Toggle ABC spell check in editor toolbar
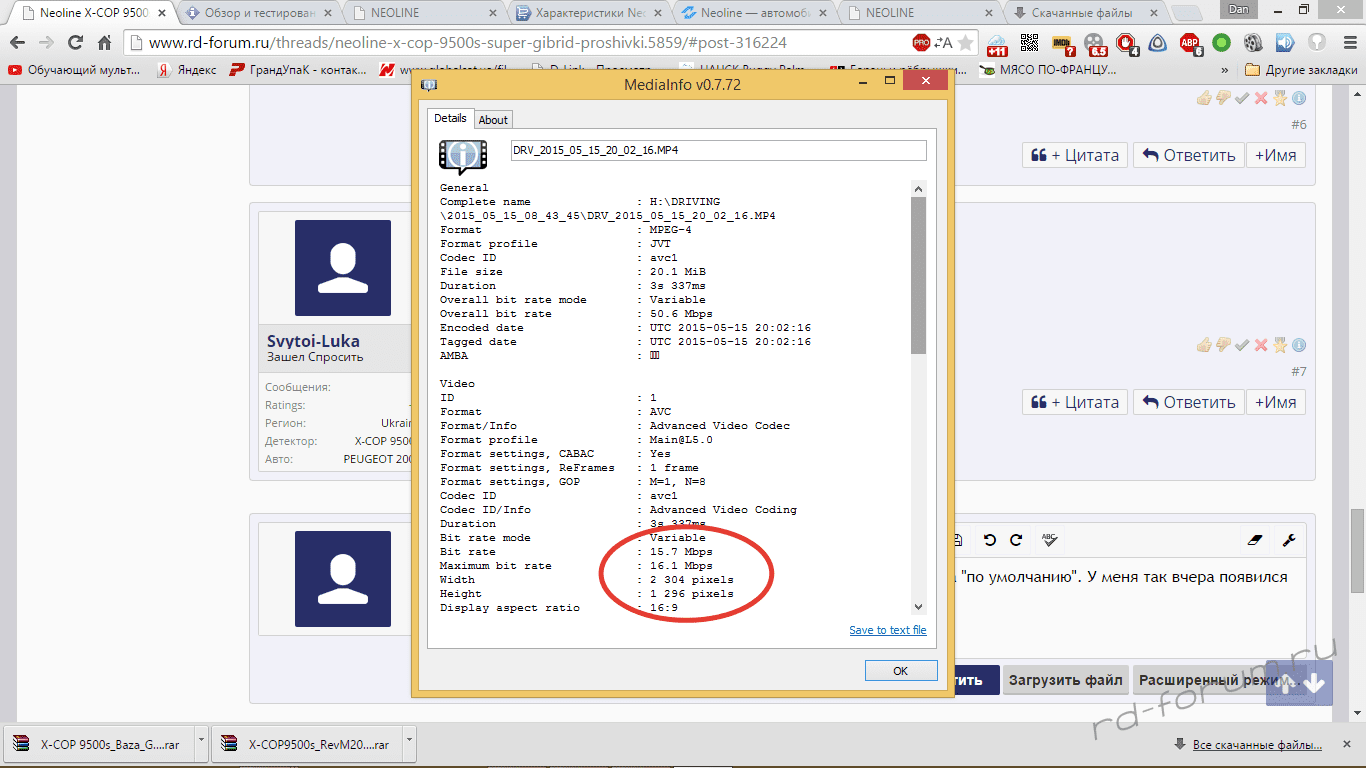Screen dimensions: 1366x768 coord(1049,540)
